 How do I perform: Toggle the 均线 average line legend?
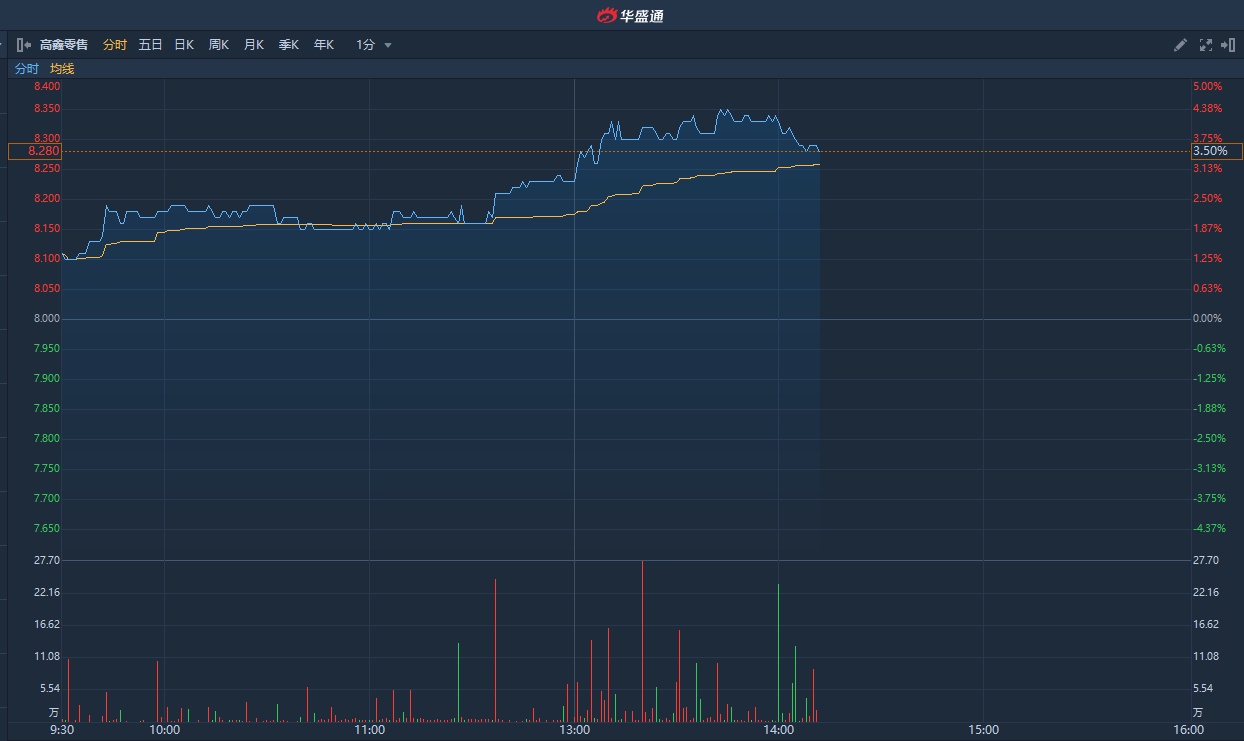click(62, 69)
